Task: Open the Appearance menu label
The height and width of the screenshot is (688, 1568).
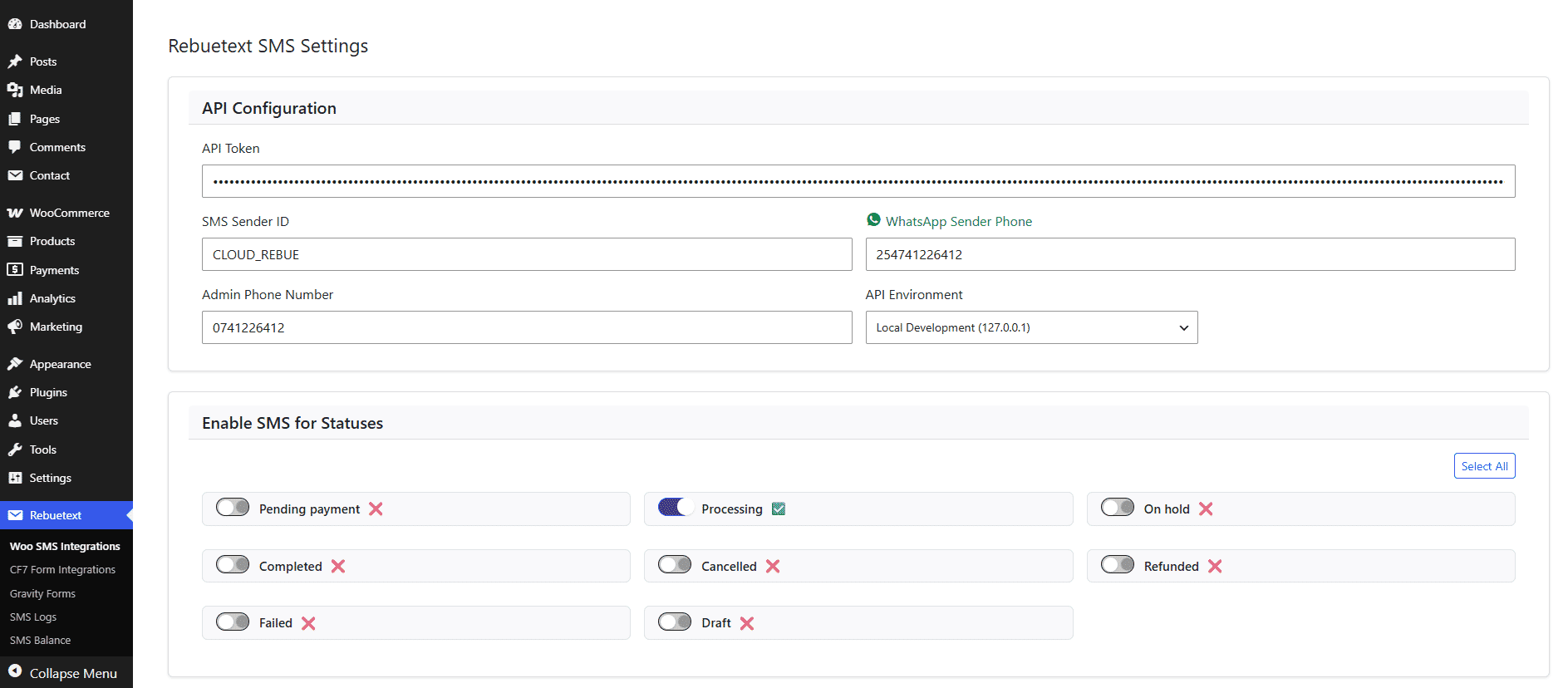Action: click(61, 364)
